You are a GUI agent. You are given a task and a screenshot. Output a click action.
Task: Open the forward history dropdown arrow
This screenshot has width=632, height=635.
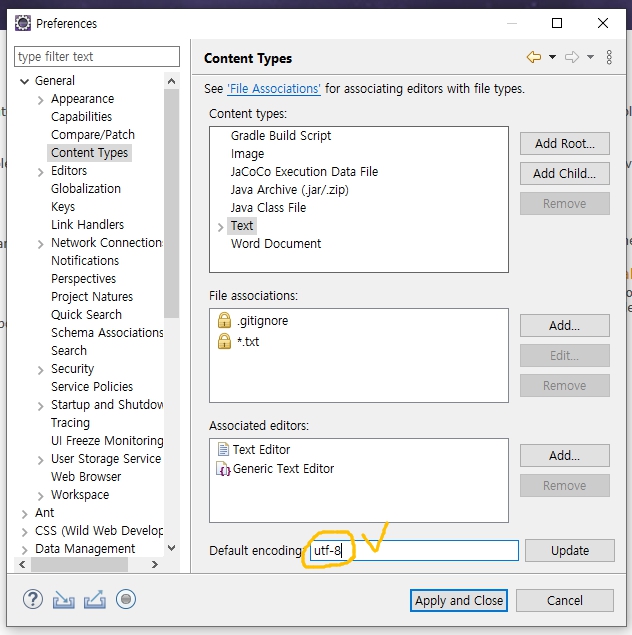coord(590,57)
